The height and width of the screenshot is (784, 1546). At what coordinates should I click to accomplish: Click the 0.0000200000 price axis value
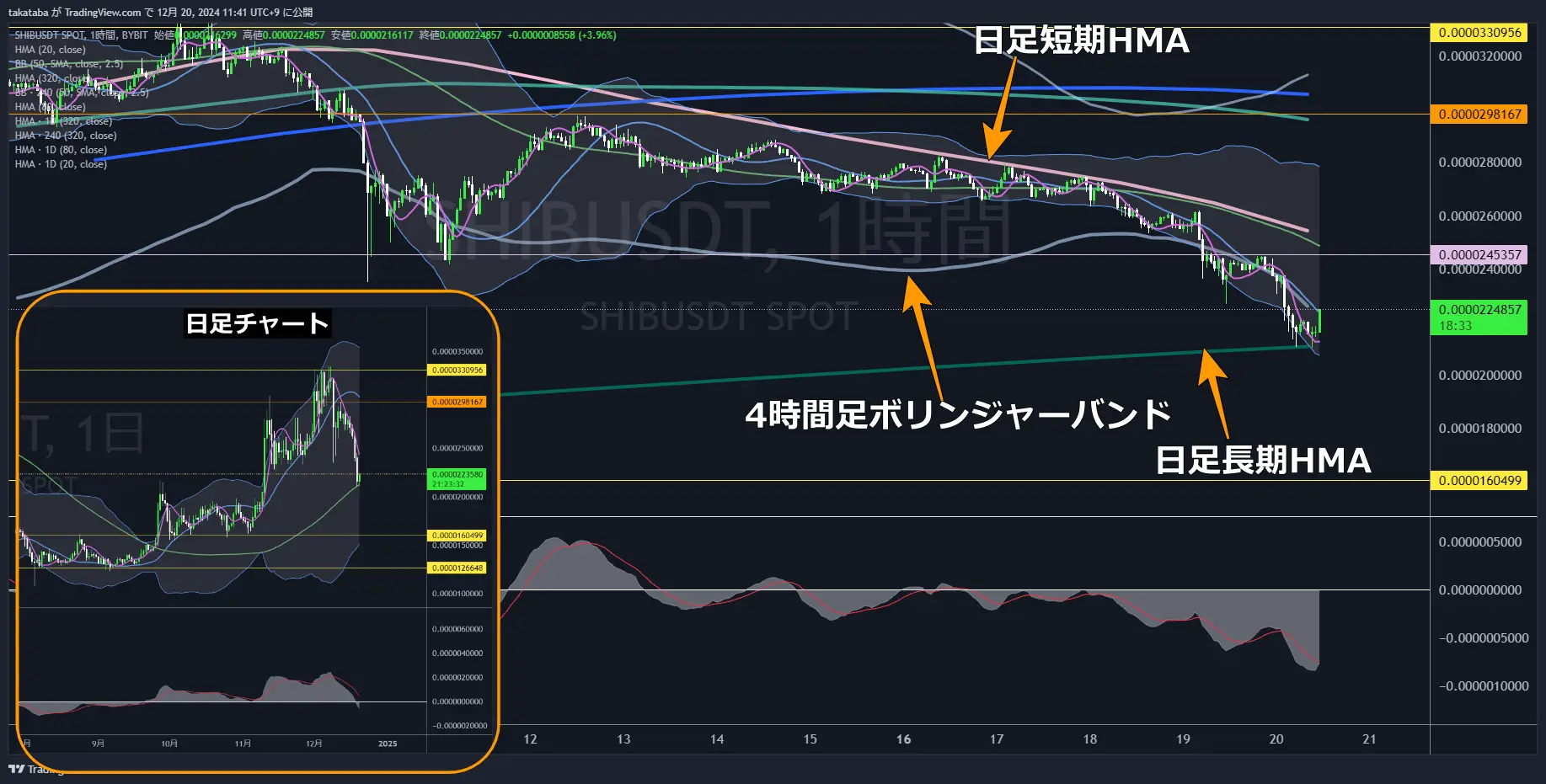click(x=1479, y=376)
